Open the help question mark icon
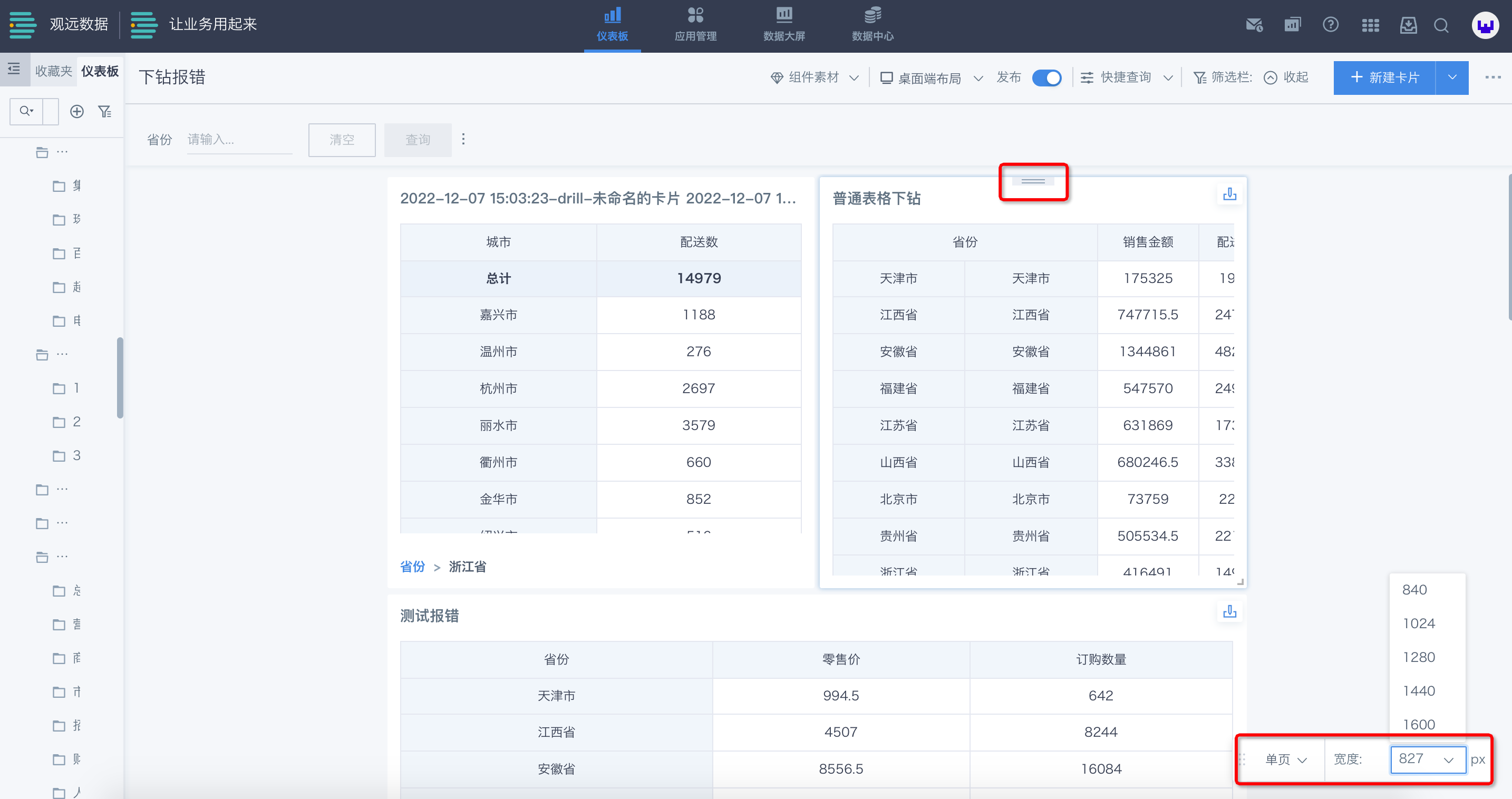The width and height of the screenshot is (1512, 799). tap(1331, 25)
